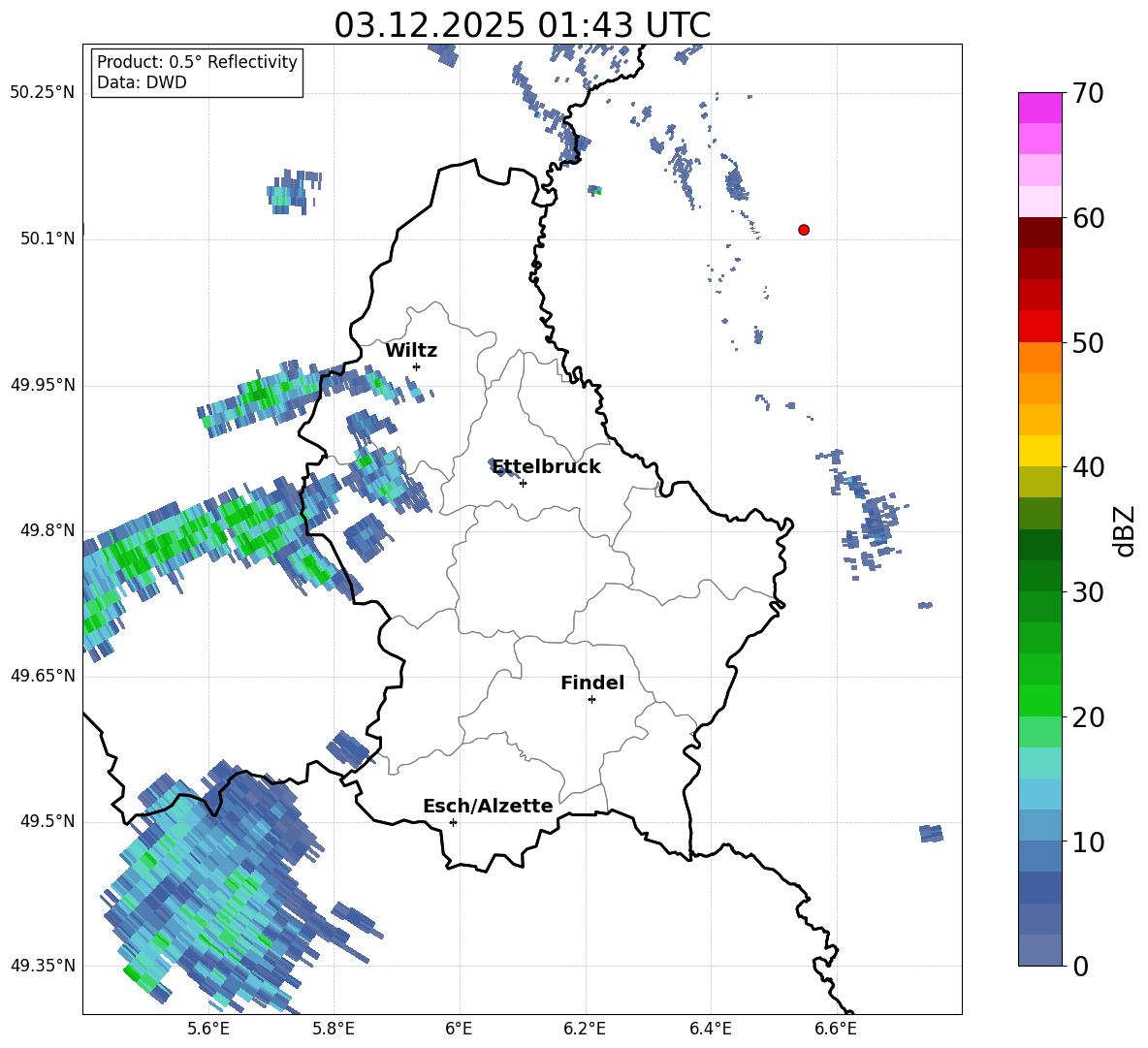Click the 49.8°N latitude label
1148x1048 pixels.
pos(48,530)
